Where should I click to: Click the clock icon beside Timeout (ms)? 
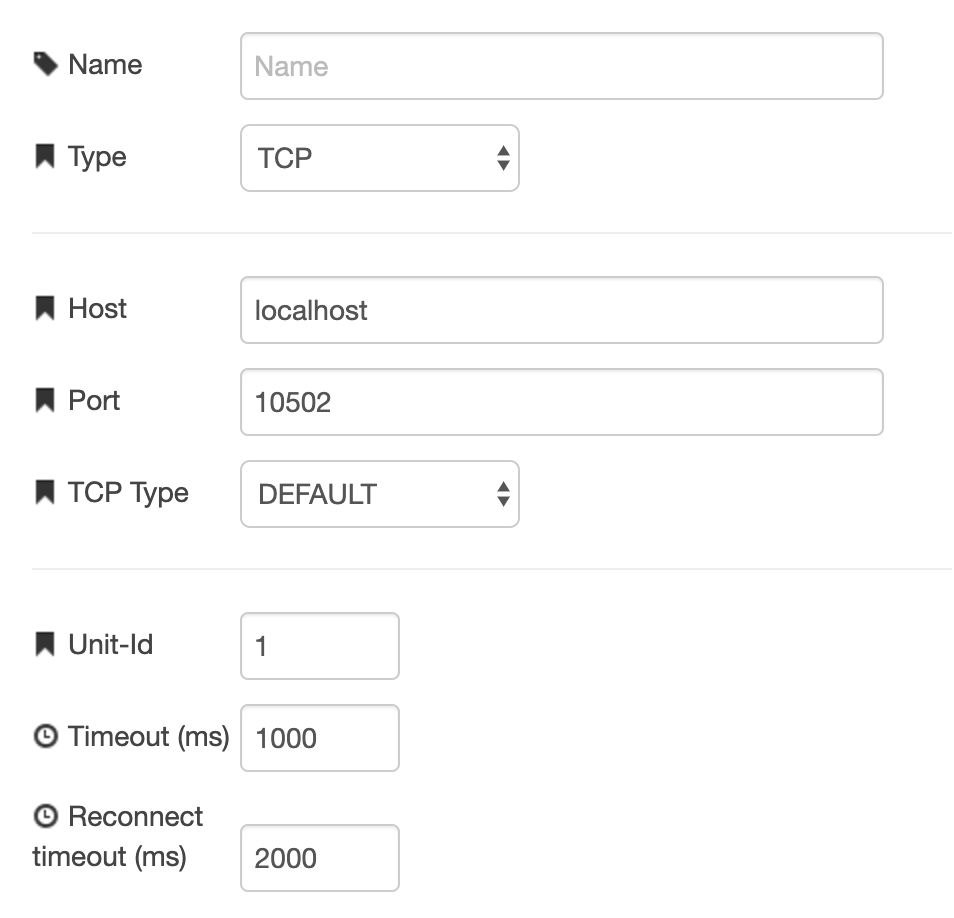pyautogui.click(x=46, y=736)
